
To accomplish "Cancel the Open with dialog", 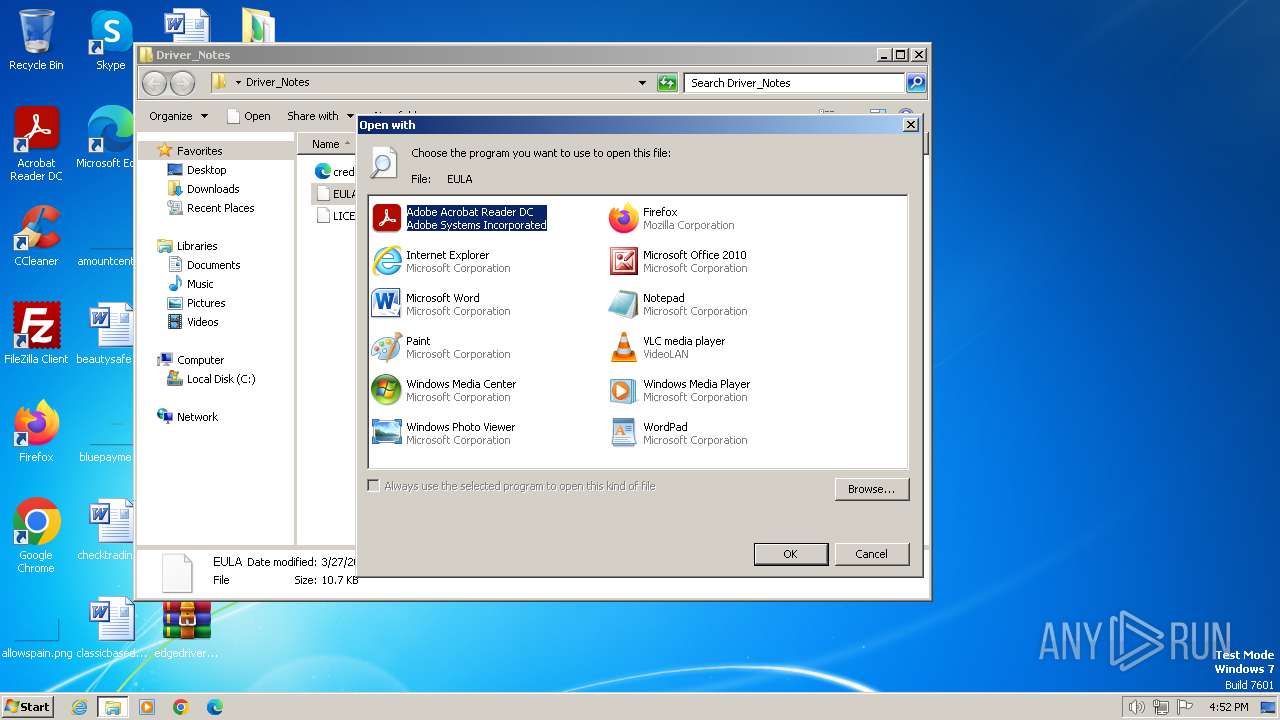I will pyautogui.click(x=871, y=554).
